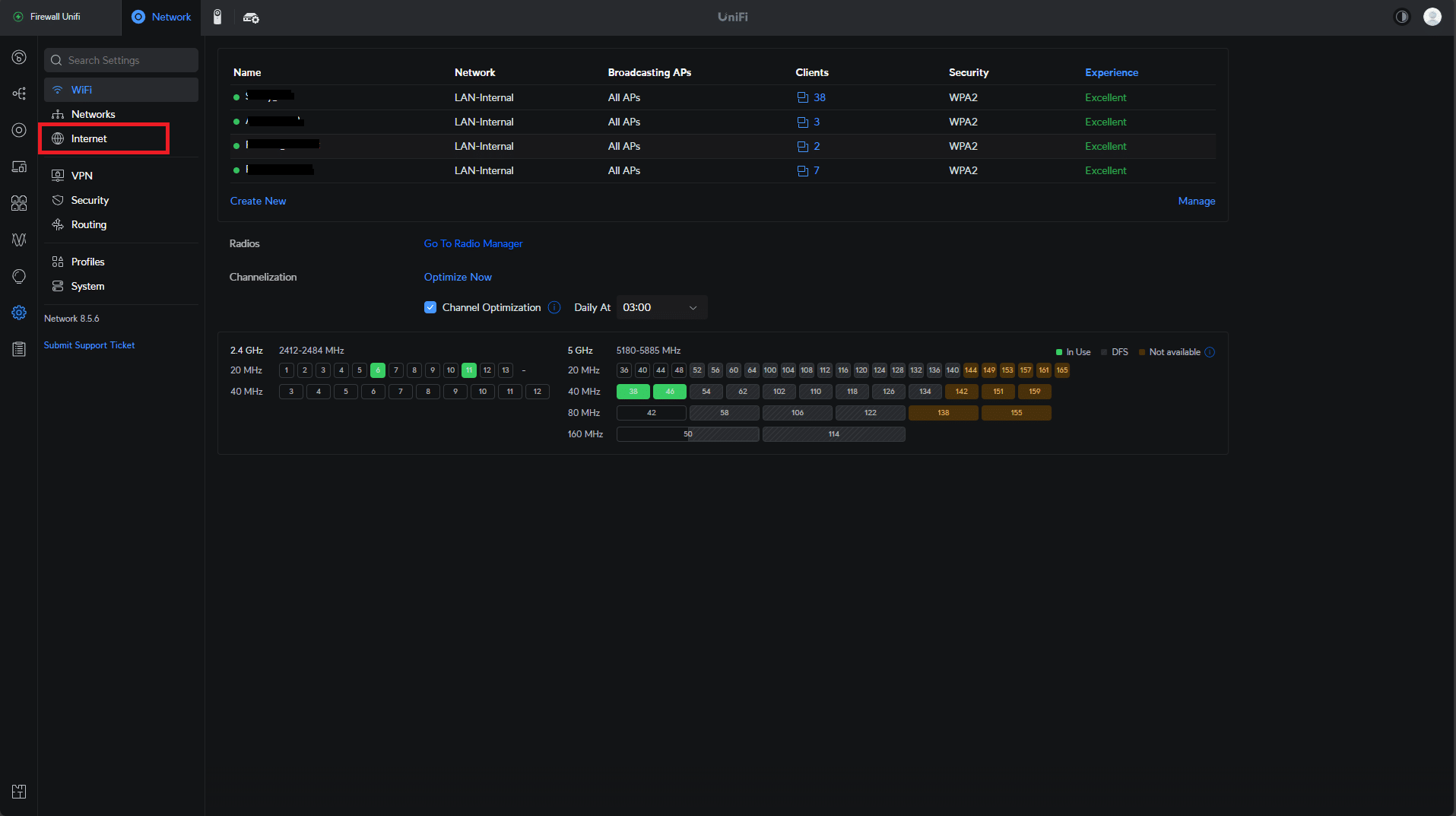Click the clients icon in the 7-client row
Screen dimensions: 1456x816
802,170
